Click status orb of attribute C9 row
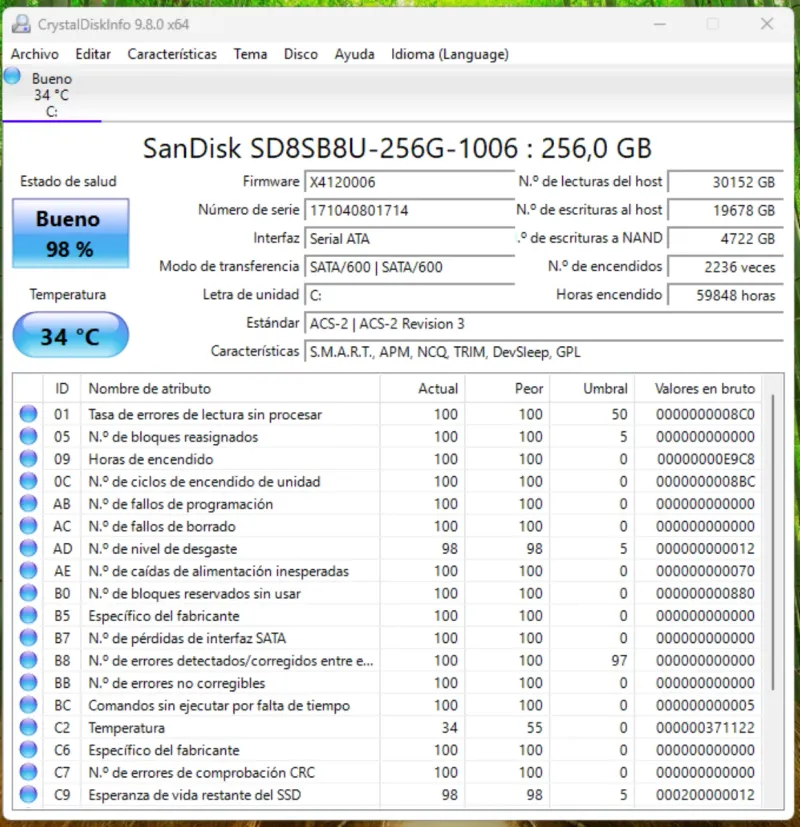800x827 pixels. [x=28, y=795]
